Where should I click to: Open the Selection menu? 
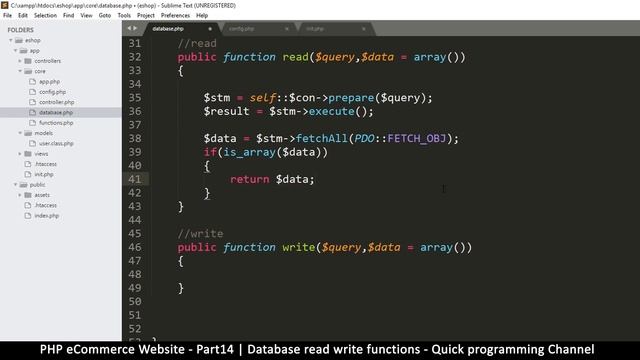[x=45, y=16]
